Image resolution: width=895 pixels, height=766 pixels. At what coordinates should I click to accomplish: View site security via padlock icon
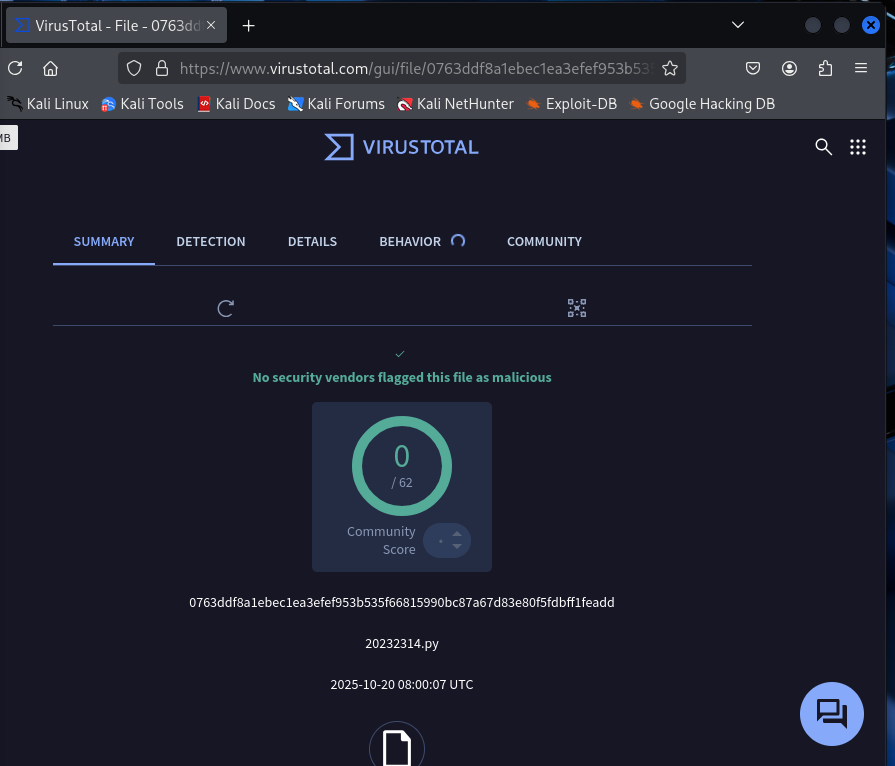click(162, 68)
